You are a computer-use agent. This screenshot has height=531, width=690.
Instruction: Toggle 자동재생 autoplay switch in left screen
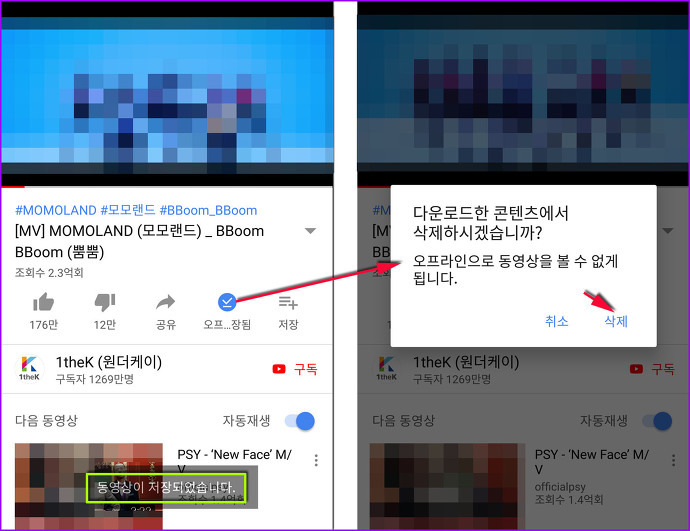[300, 421]
